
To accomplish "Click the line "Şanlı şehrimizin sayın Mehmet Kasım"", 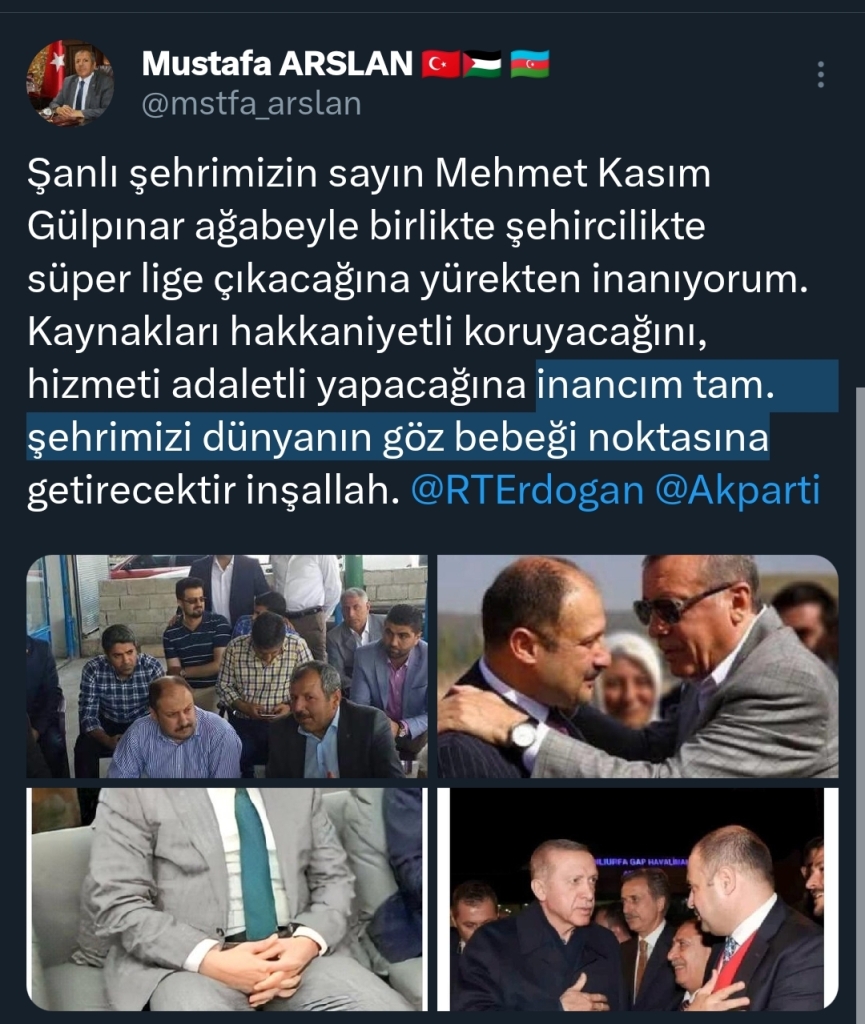I will pos(369,174).
